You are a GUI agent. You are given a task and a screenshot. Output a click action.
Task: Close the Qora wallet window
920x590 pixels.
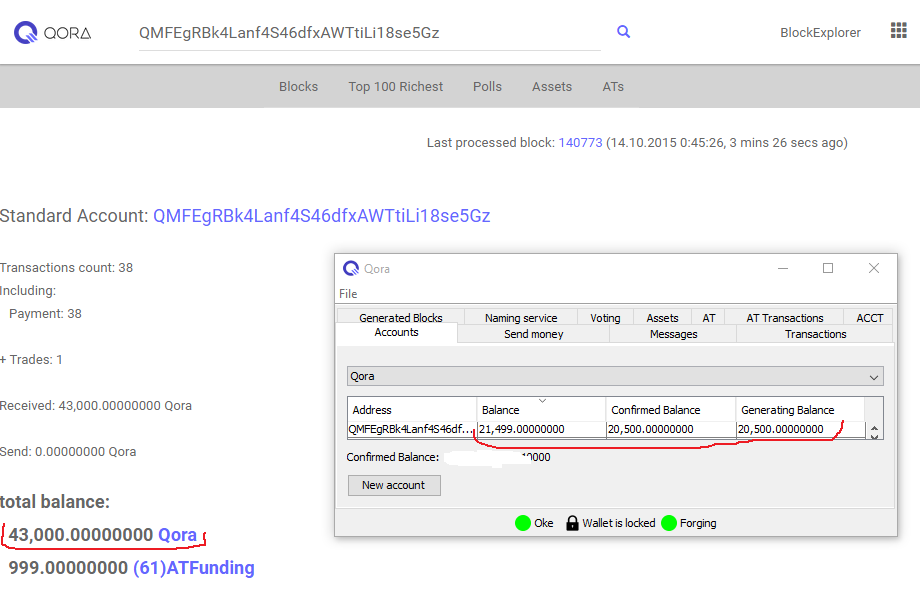(874, 269)
